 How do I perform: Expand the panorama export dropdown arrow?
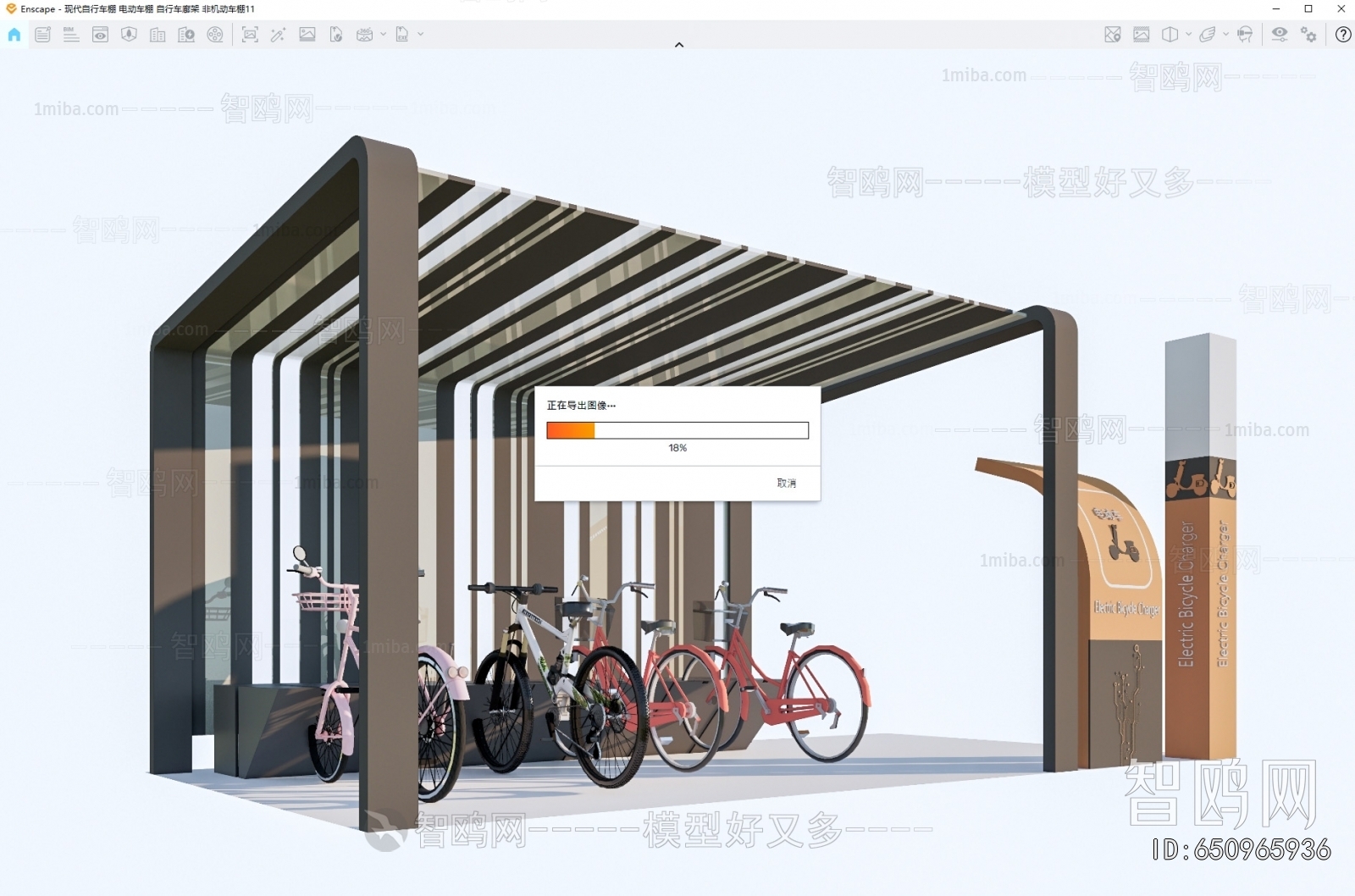383,35
